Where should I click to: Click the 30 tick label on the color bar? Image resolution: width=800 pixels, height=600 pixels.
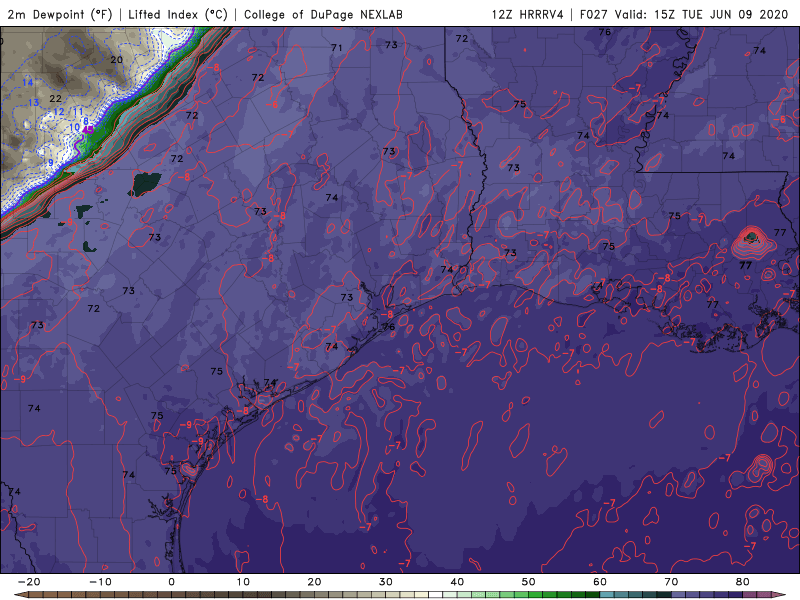point(386,582)
